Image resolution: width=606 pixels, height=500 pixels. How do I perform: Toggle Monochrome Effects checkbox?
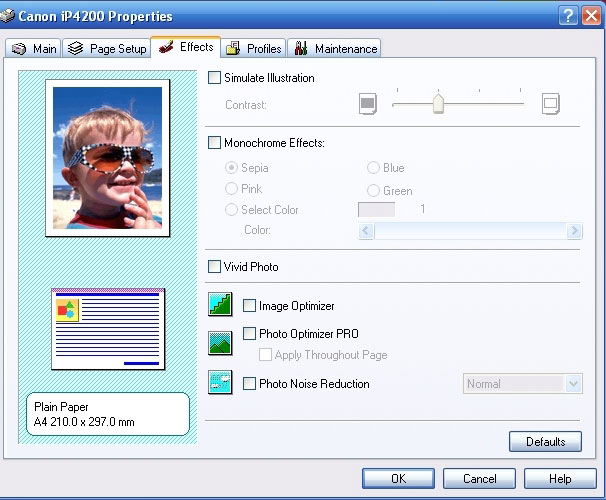pyautogui.click(x=214, y=143)
